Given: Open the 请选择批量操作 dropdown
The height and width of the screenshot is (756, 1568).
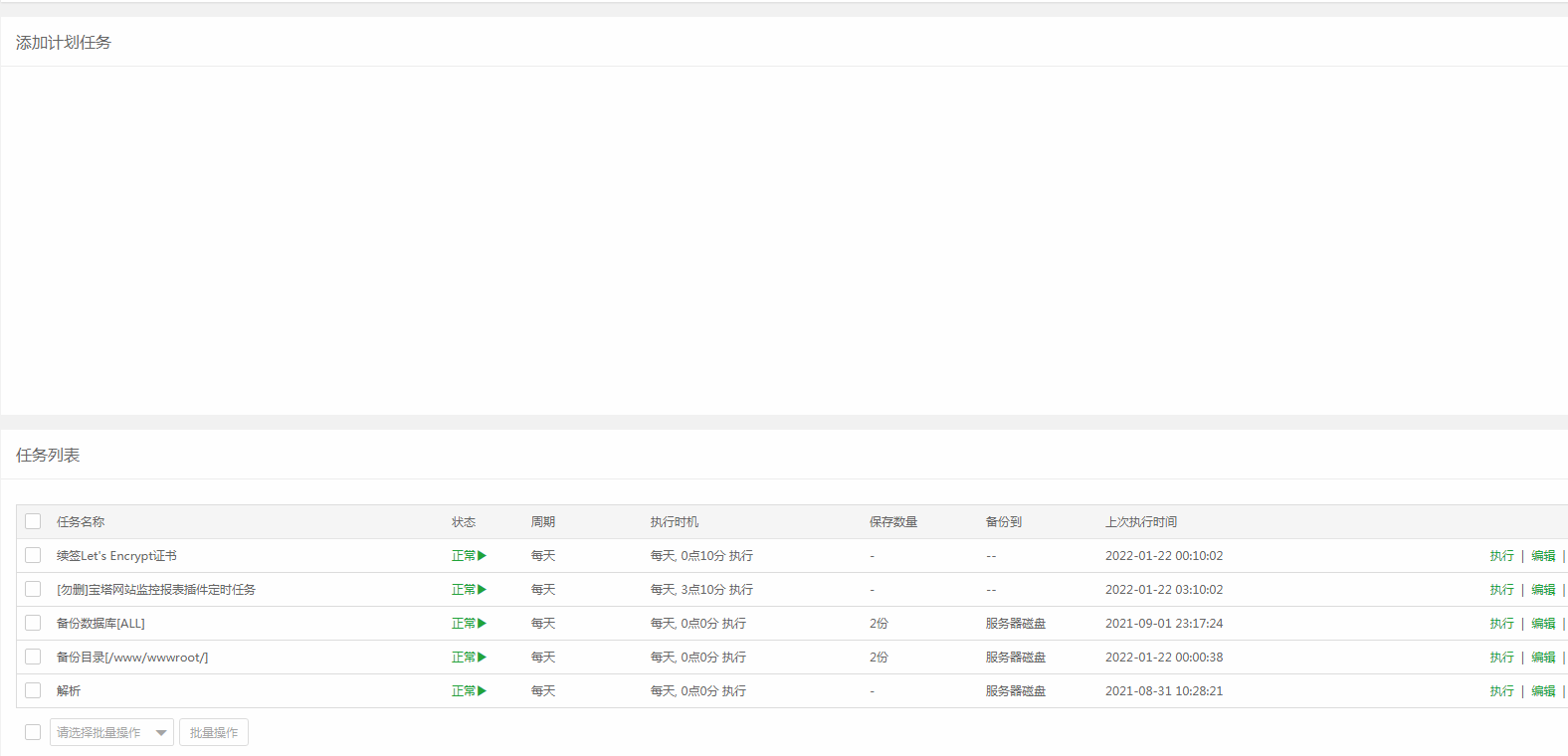Looking at the screenshot, I should [111, 732].
